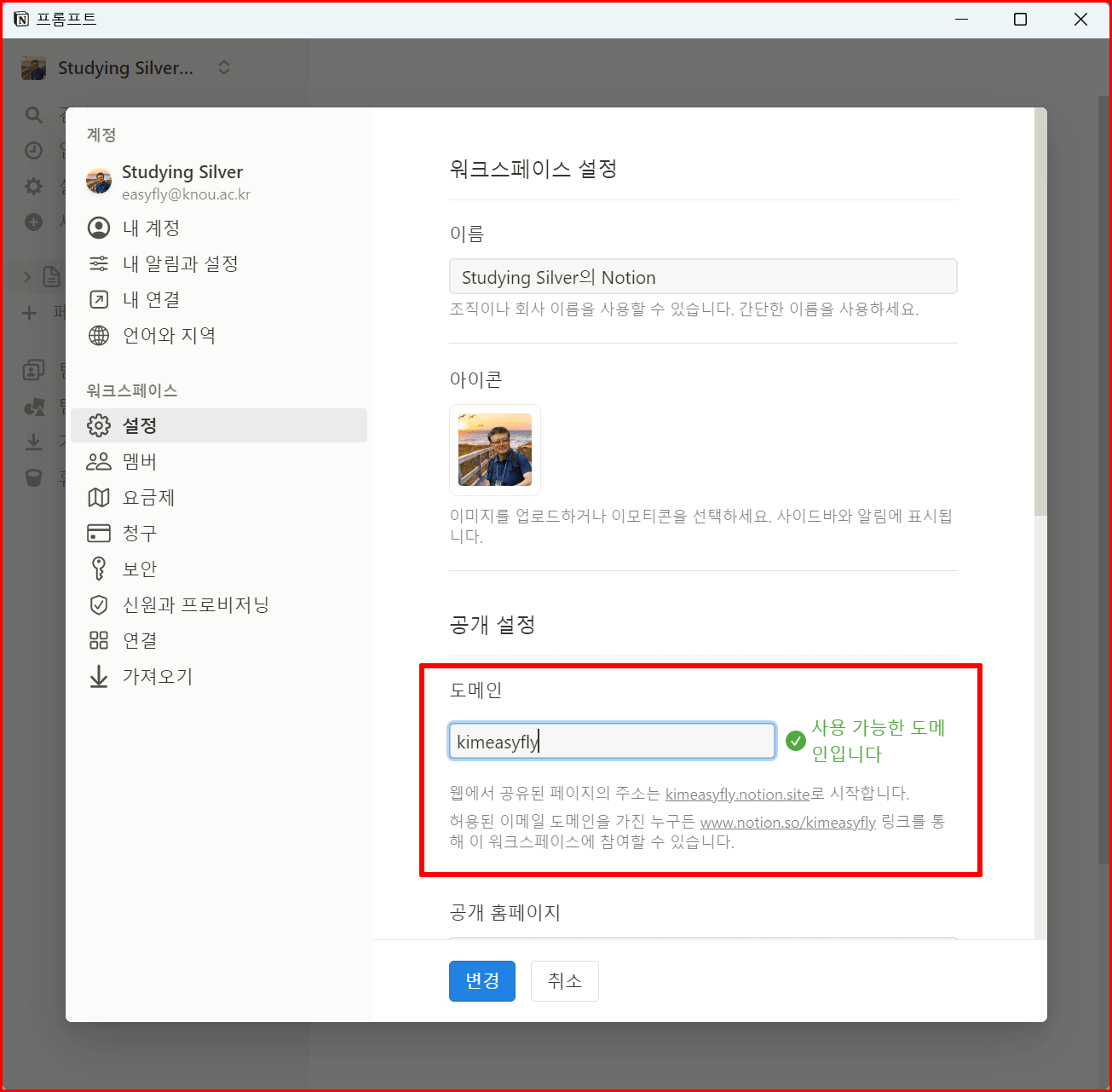The height and width of the screenshot is (1092, 1112).
Task: Click the teamspaces icon in sidebar
Action: [33, 370]
